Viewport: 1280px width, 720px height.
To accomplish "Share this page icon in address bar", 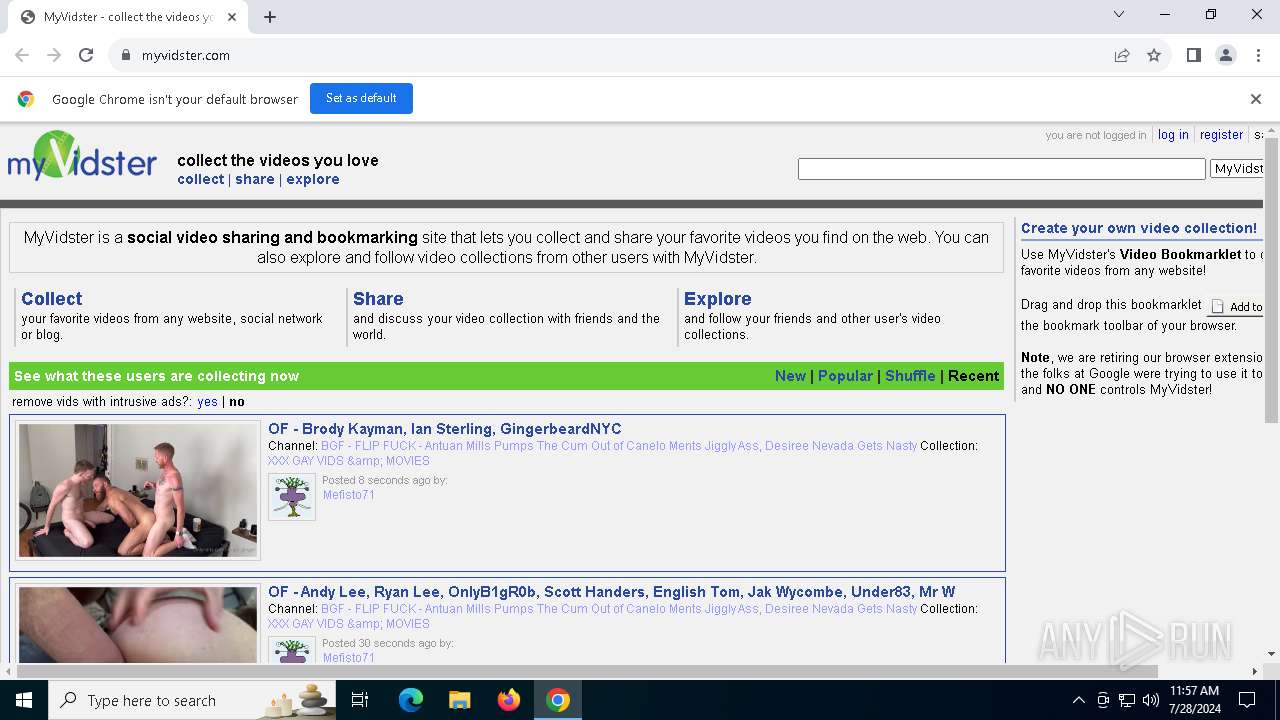I will coord(1122,55).
